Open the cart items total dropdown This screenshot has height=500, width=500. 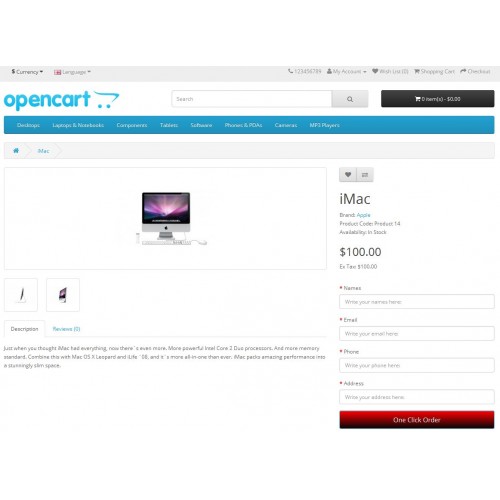pos(438,99)
